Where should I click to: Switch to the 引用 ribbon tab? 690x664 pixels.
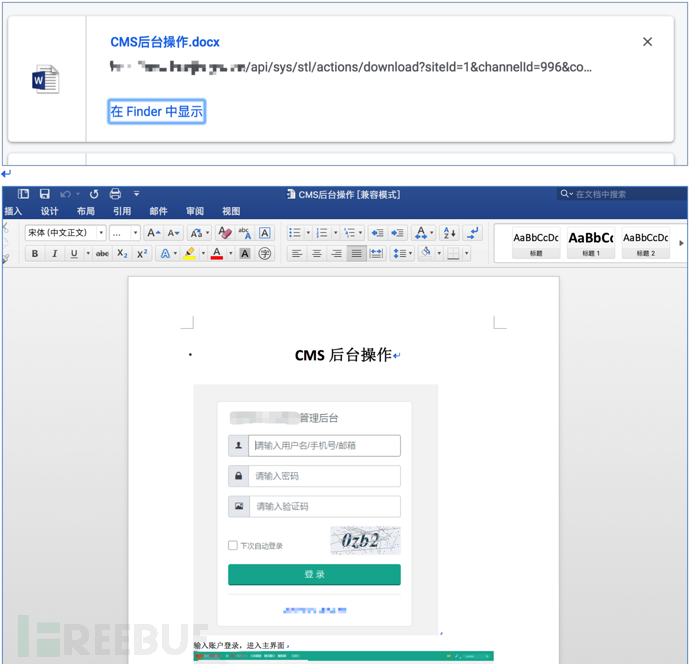(x=122, y=211)
